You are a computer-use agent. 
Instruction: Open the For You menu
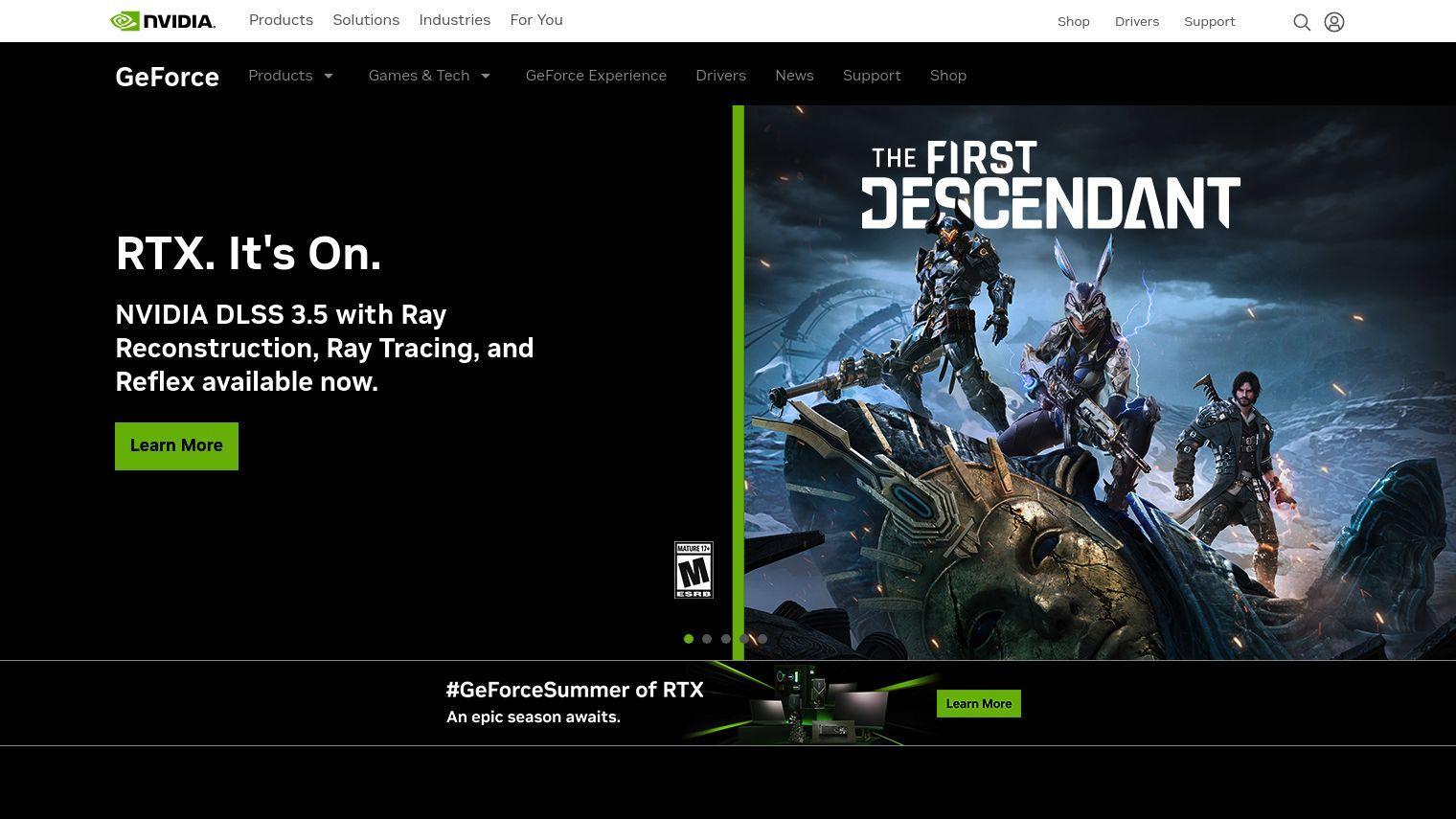[536, 20]
